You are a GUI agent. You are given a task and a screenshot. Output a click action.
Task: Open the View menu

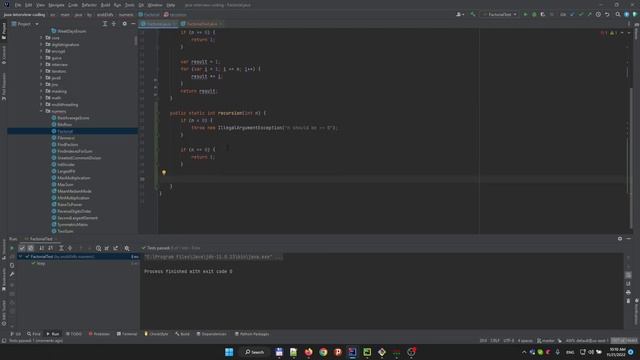pyautogui.click(x=40, y=5)
